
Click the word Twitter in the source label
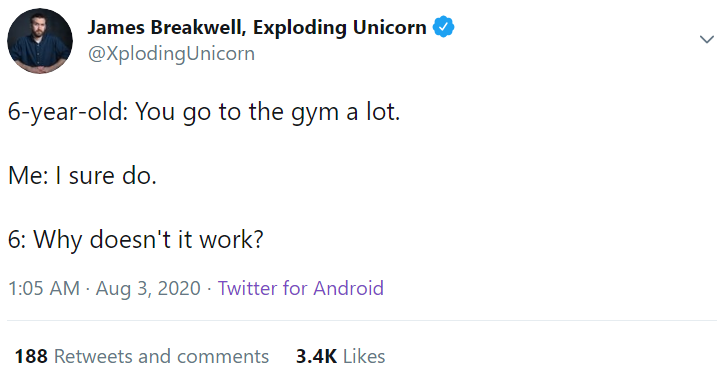247,288
